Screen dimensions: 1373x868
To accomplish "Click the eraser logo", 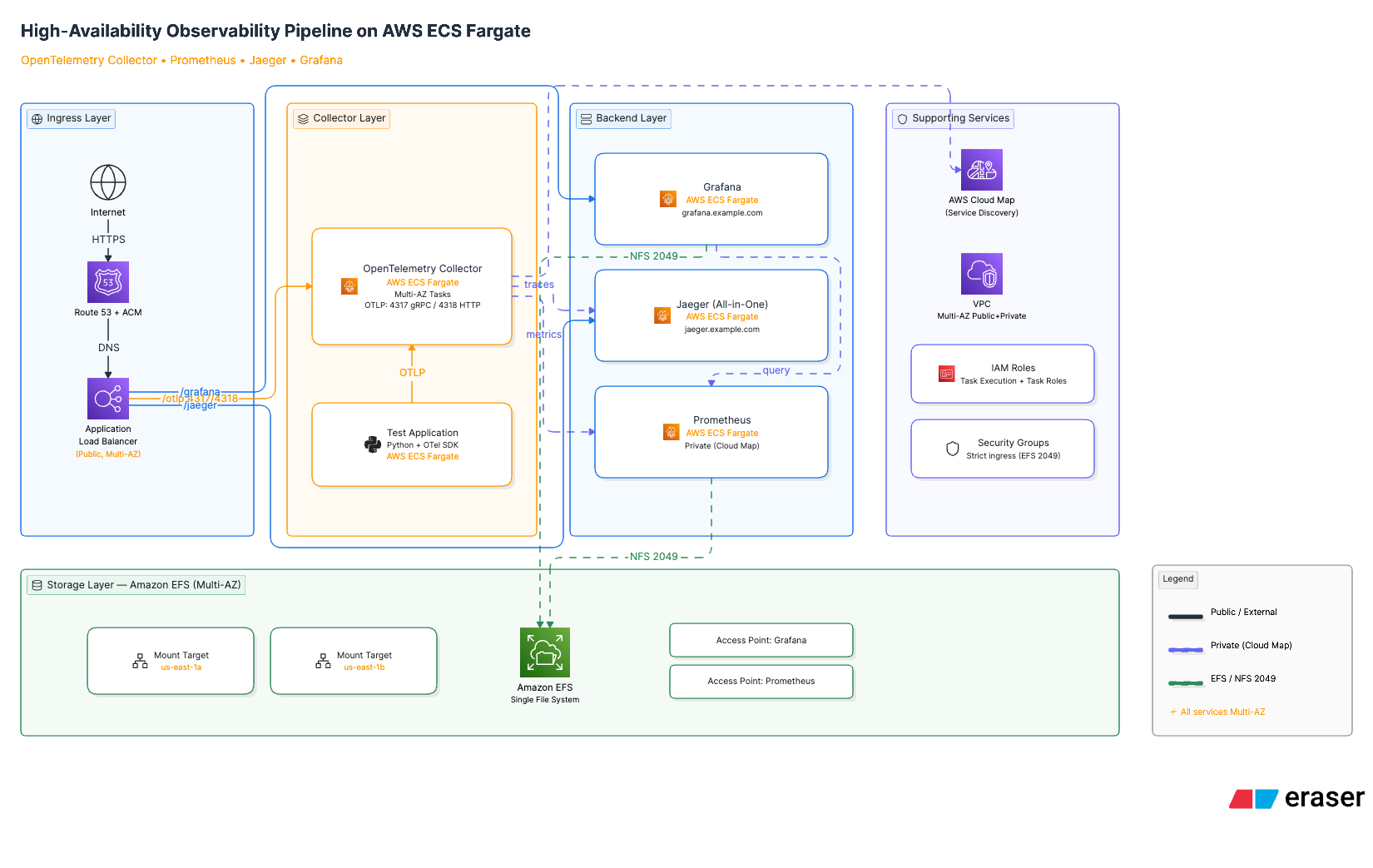I will coord(1296,798).
